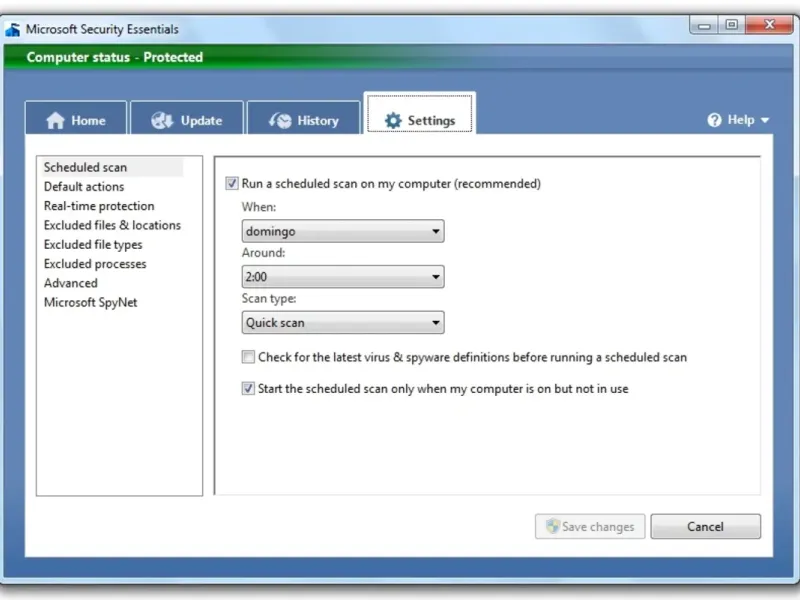The width and height of the screenshot is (800, 600).
Task: Select the Settings tab
Action: click(x=419, y=114)
